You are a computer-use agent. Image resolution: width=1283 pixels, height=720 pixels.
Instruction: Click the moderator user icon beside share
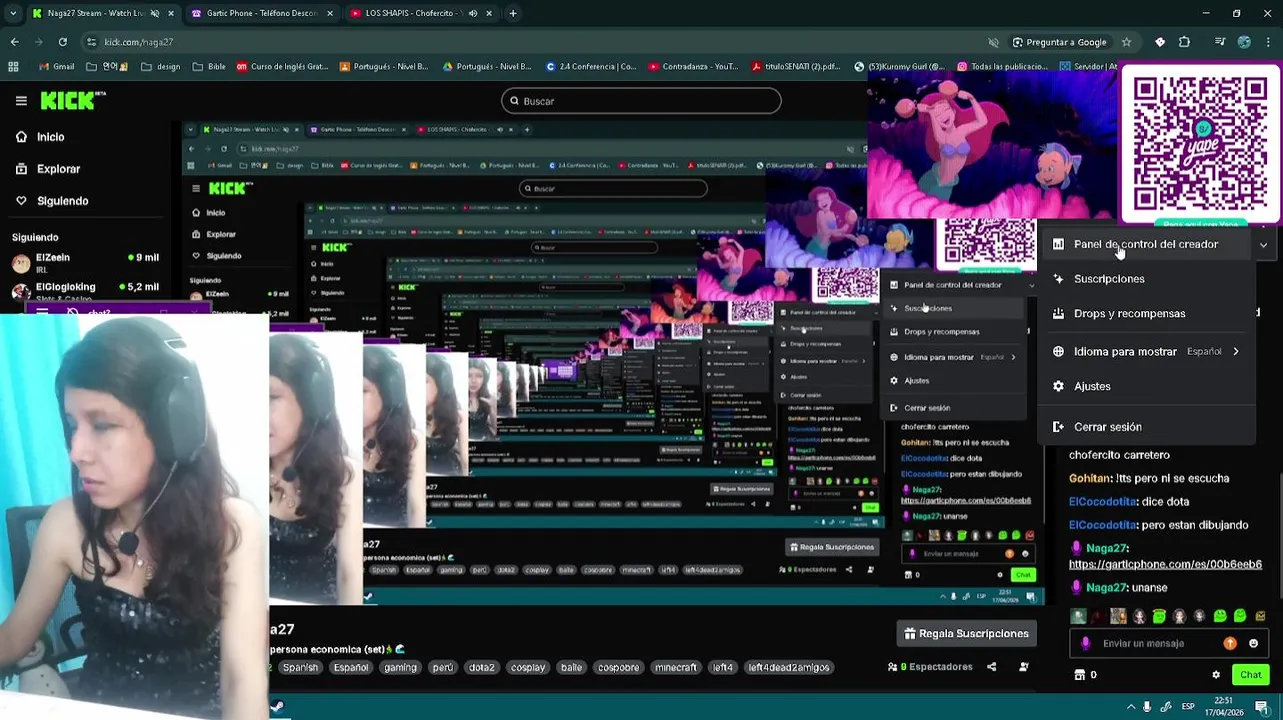(1023, 667)
